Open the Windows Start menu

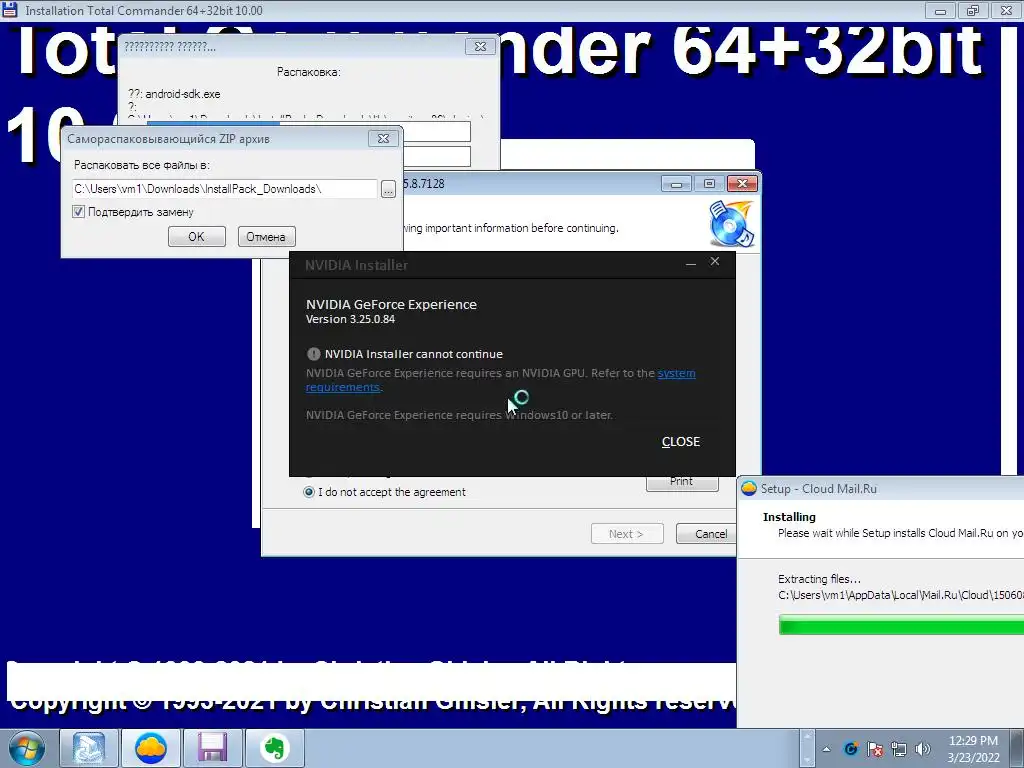click(x=27, y=748)
